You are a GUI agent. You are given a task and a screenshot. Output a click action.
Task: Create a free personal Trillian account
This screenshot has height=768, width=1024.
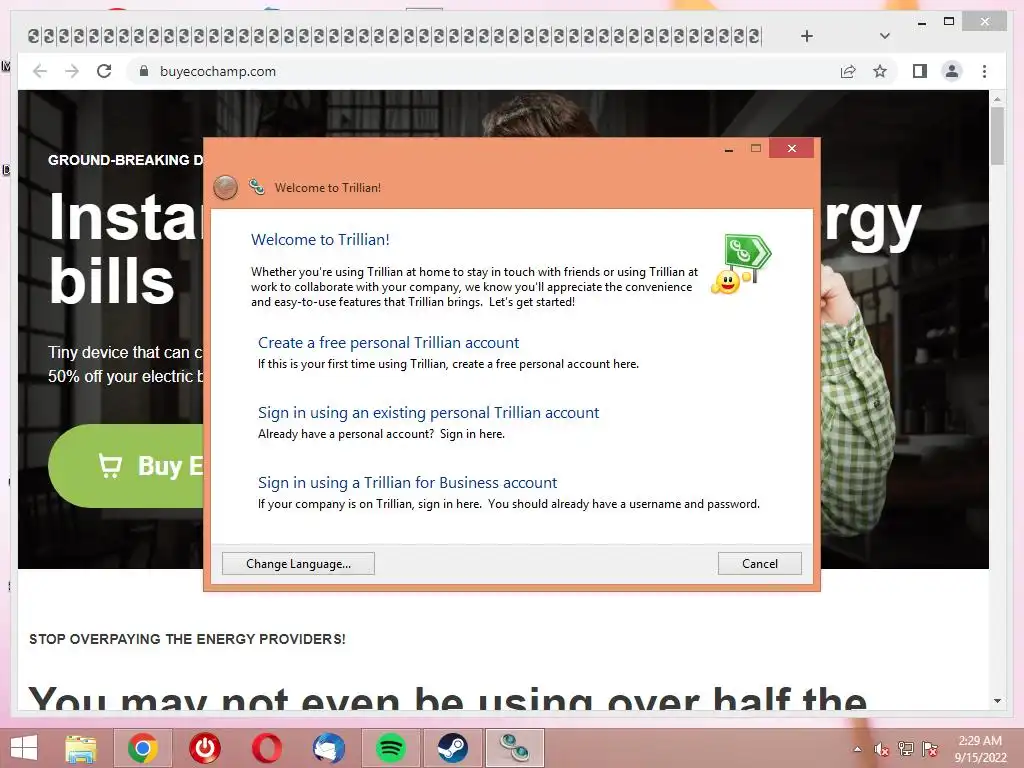[x=389, y=342]
